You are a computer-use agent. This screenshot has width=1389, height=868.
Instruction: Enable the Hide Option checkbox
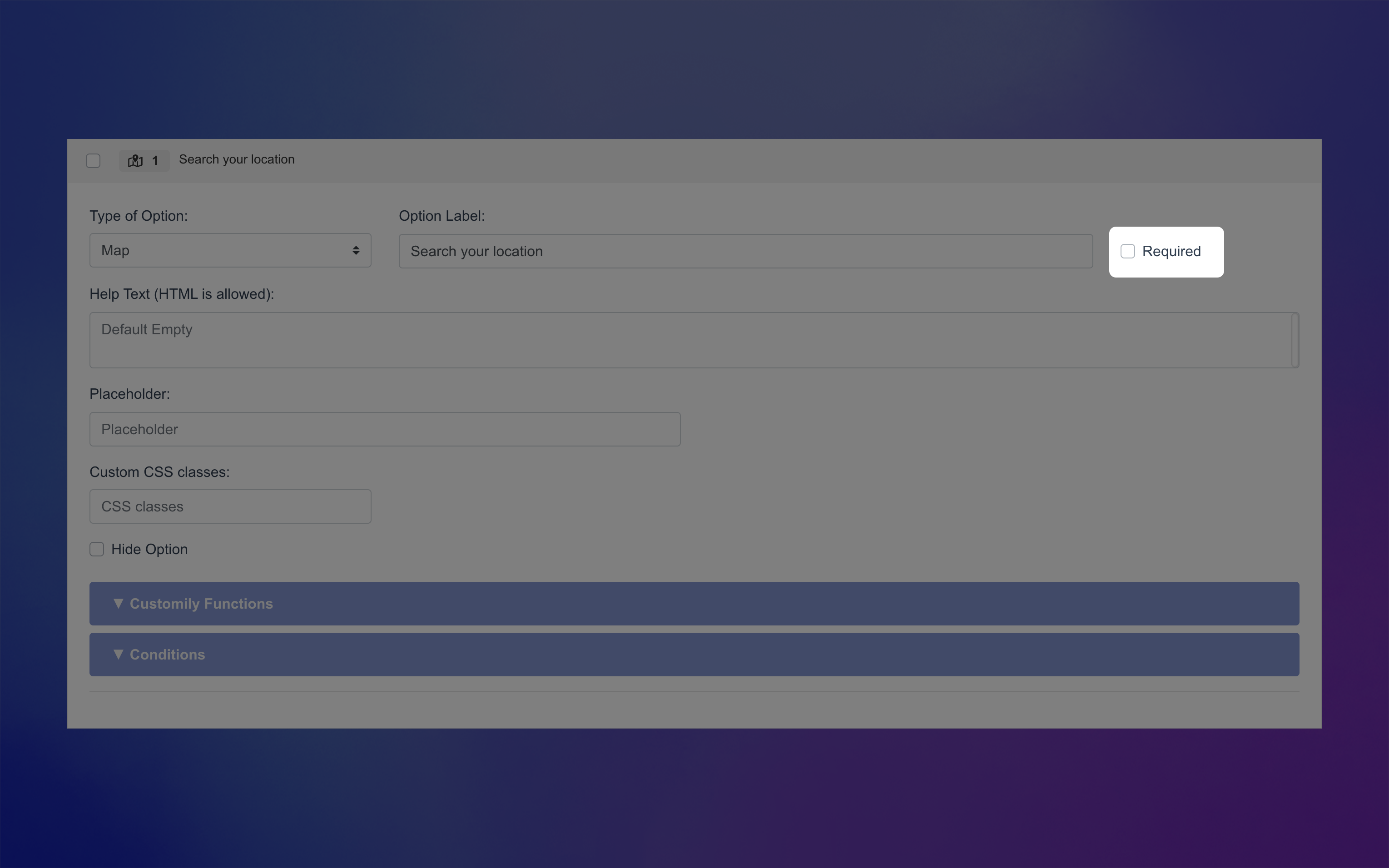click(x=97, y=550)
